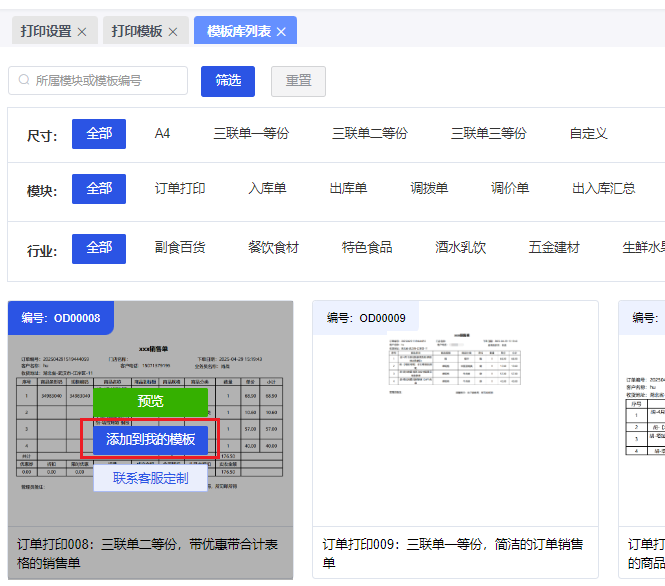Close the 打印设置 tab
665x586 pixels.
click(82, 32)
